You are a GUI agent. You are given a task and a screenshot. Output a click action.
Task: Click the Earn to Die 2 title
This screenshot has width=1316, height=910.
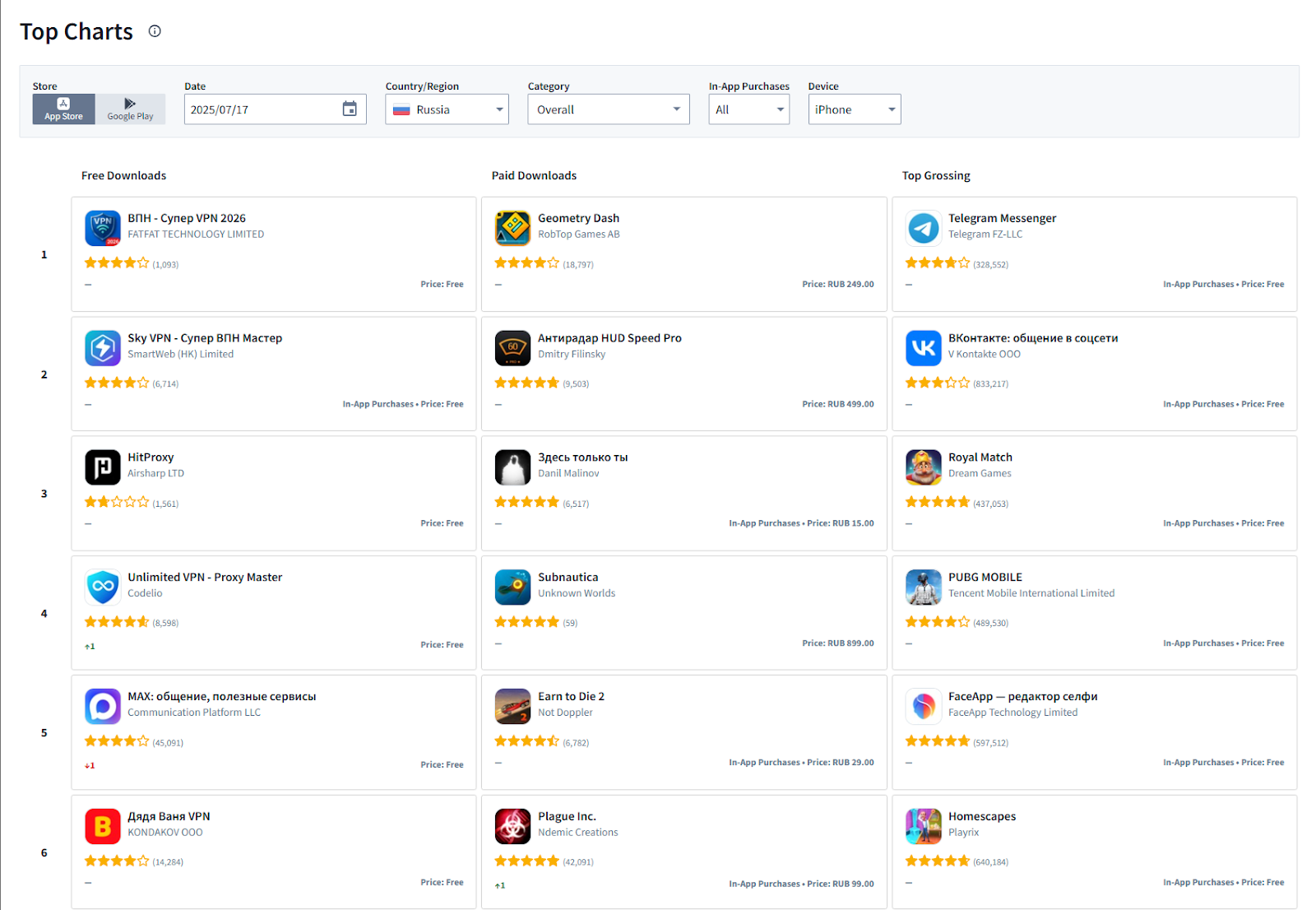coord(571,696)
